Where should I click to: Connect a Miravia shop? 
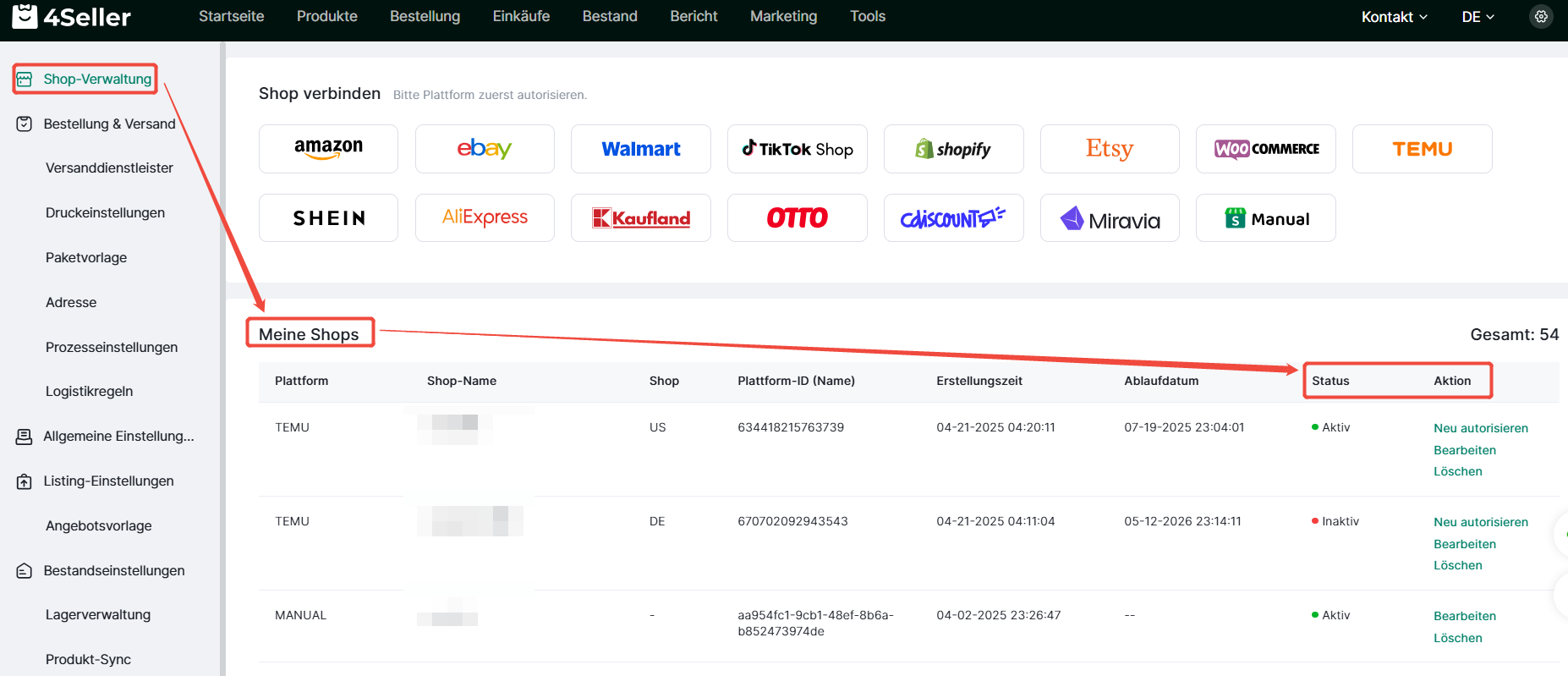1110,218
